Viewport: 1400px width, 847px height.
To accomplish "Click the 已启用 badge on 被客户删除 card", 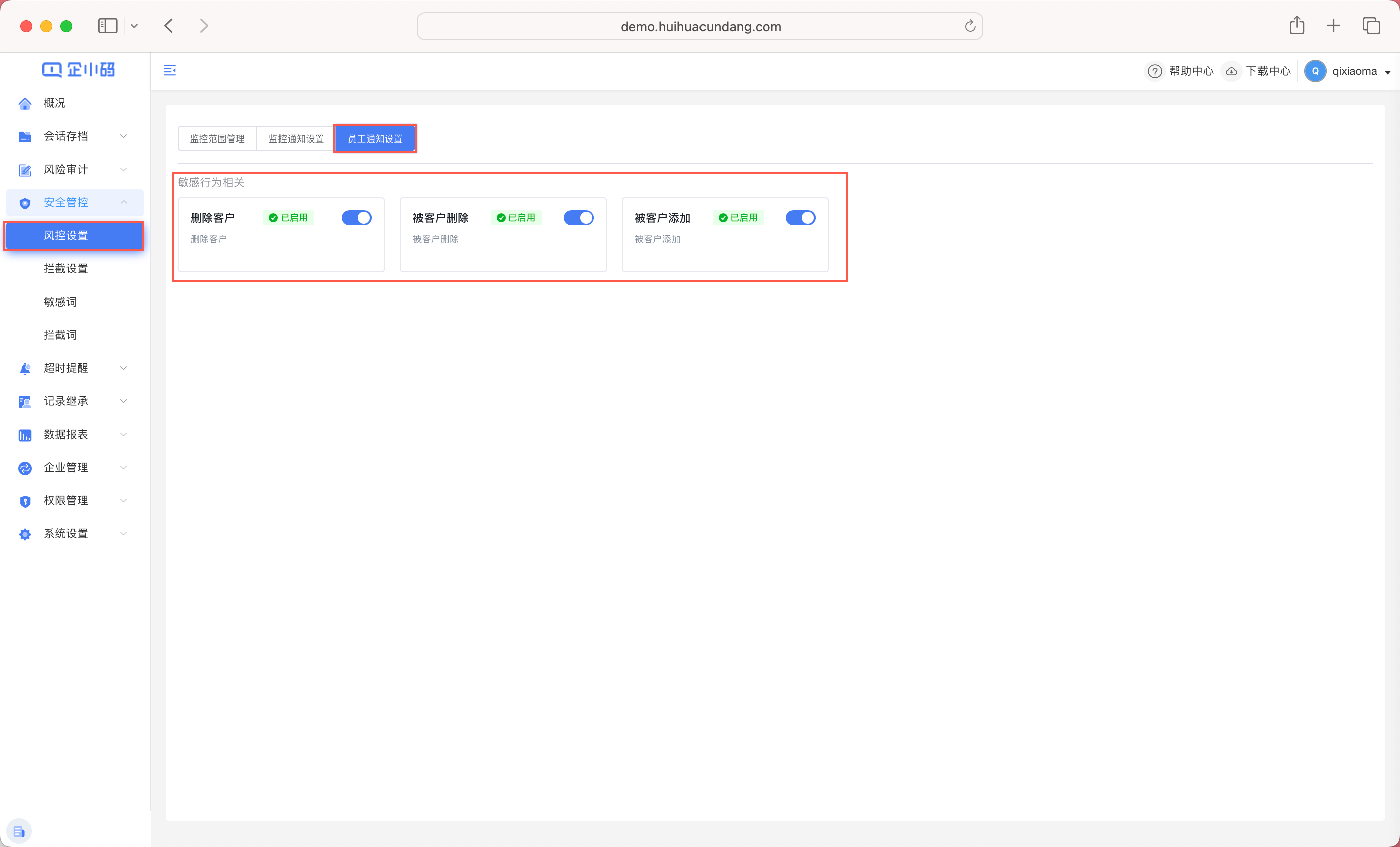I will click(x=516, y=218).
